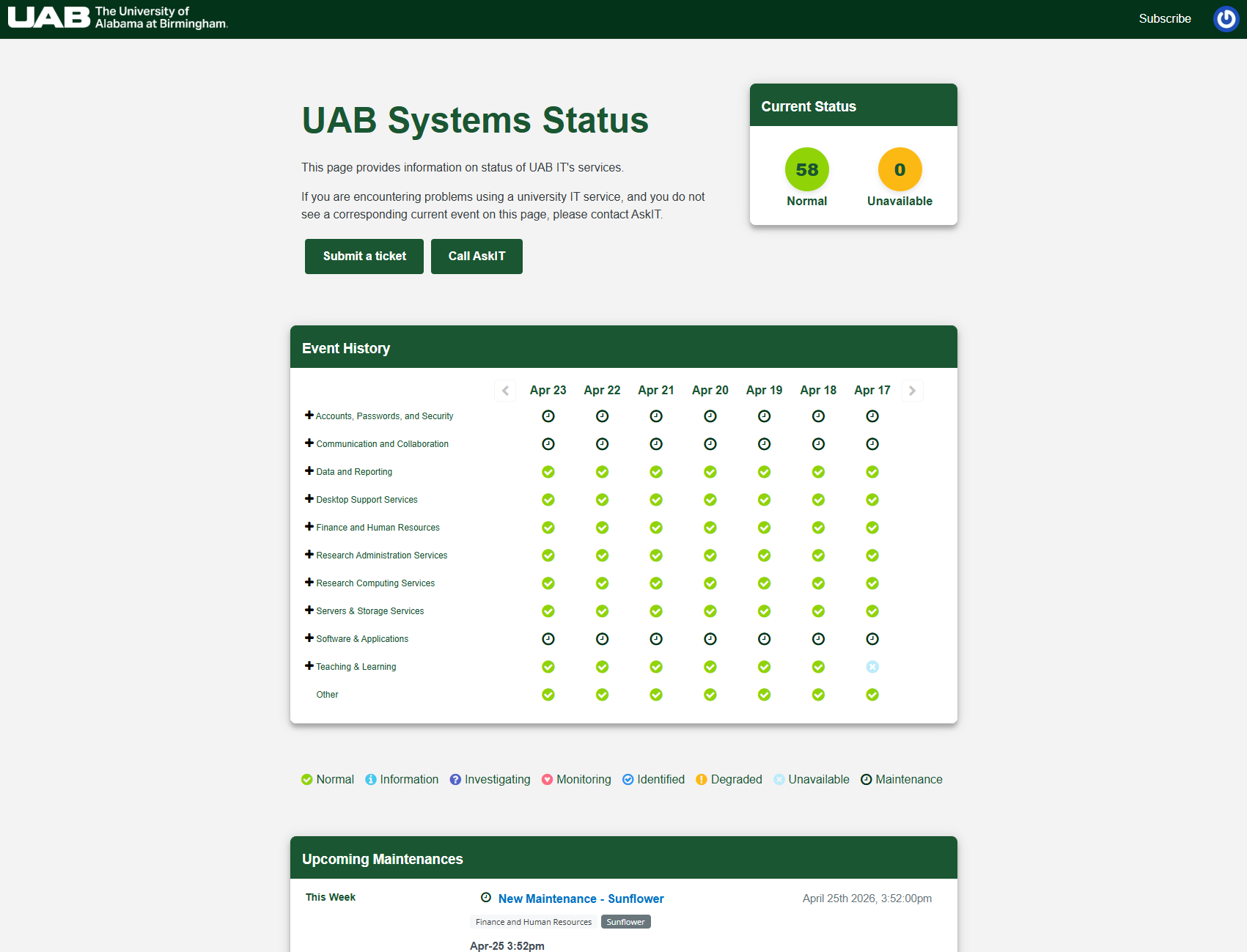Go to previous dates in Event History

[x=505, y=391]
